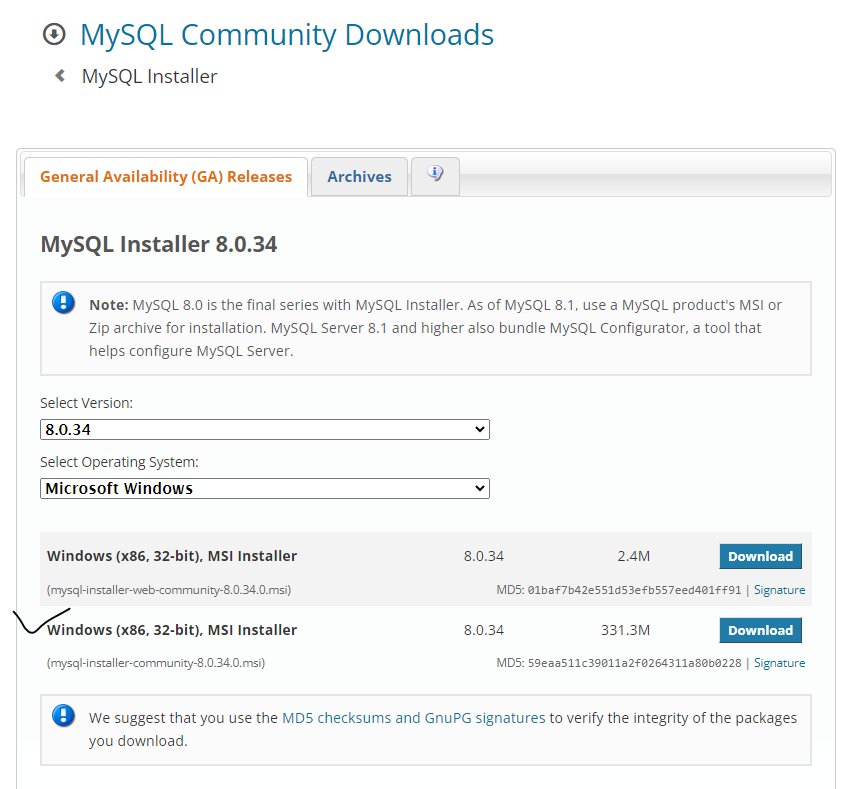The image size is (849, 789).
Task: Click the Select Version label
Action: click(87, 403)
